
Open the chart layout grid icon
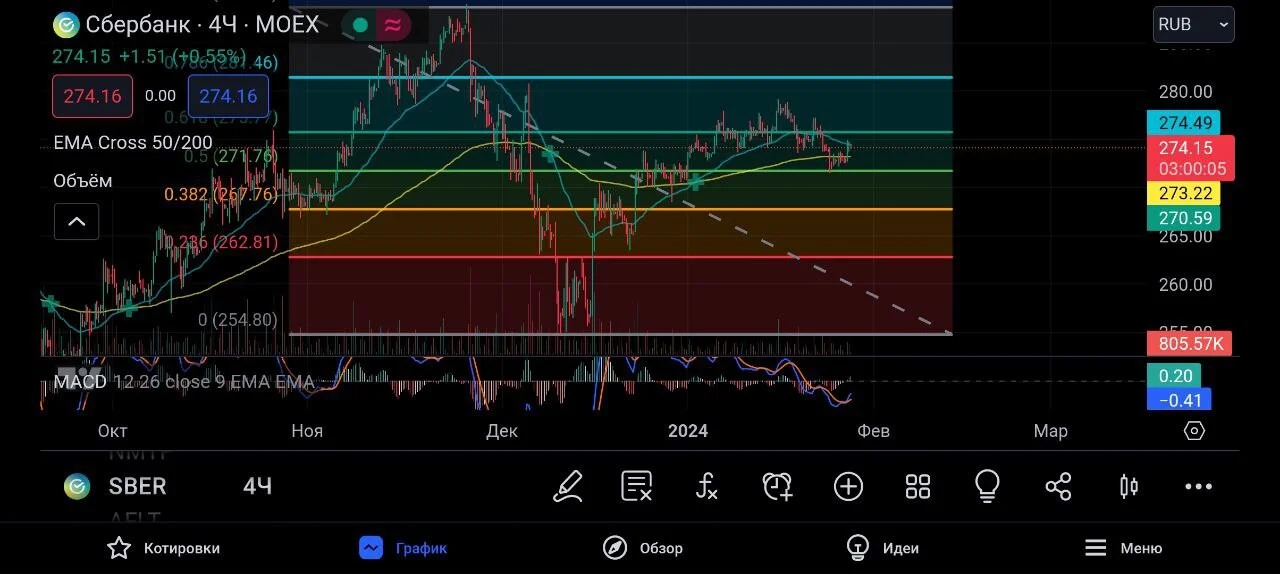(x=918, y=487)
